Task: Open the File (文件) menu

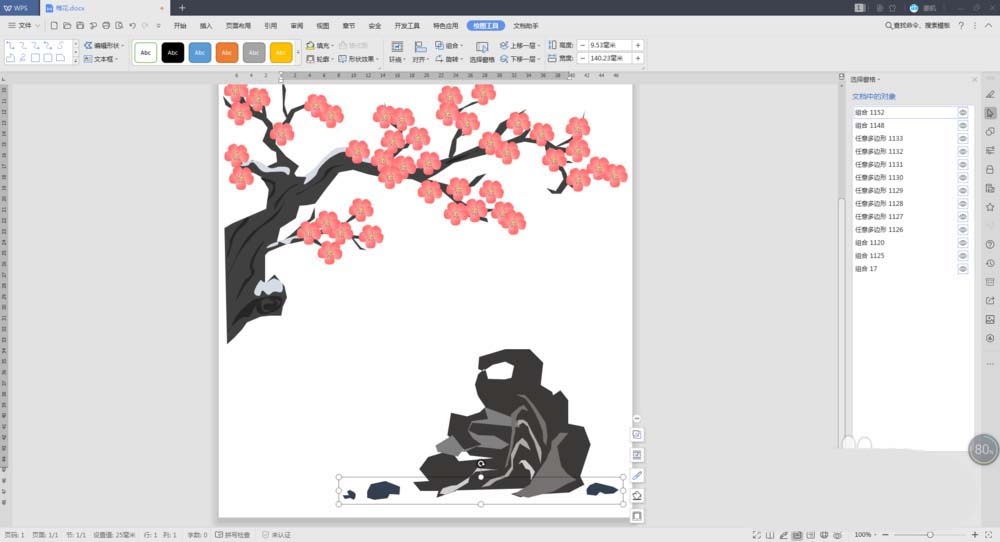Action: tap(24, 26)
